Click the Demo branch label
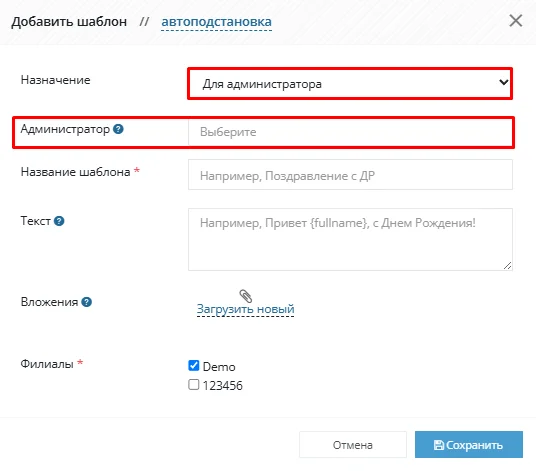Viewport: 536px width, 471px height. pos(219,367)
